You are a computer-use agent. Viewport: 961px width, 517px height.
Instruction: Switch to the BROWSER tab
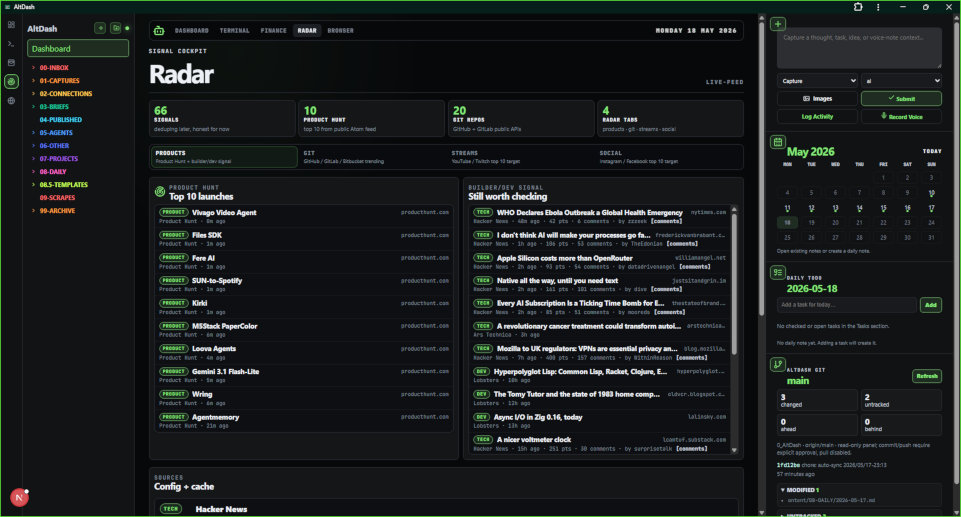[x=340, y=31]
